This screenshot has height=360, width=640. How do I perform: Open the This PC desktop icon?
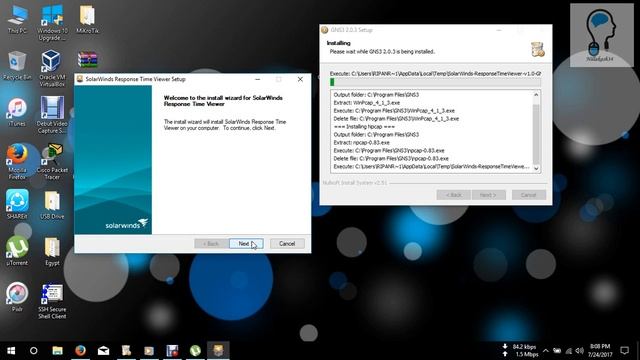17,19
